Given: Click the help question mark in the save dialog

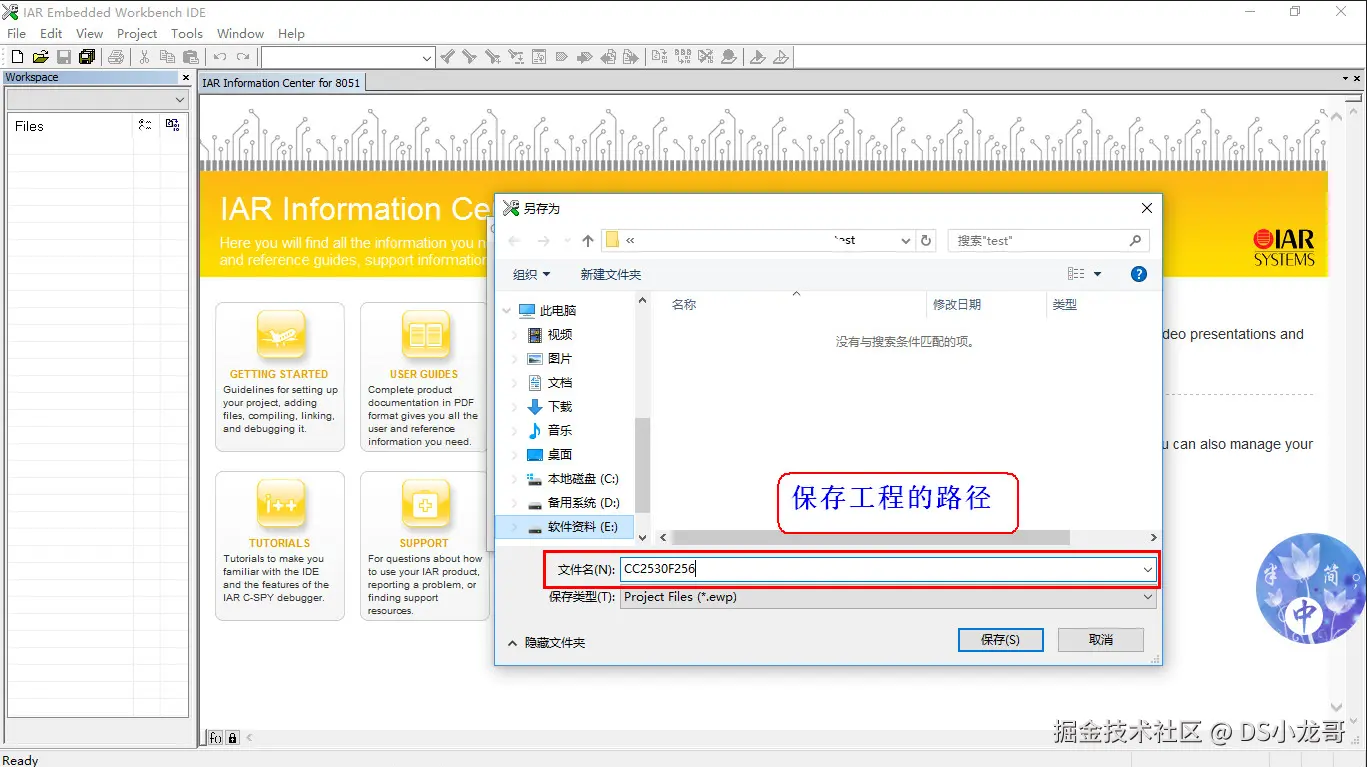Looking at the screenshot, I should point(1138,274).
